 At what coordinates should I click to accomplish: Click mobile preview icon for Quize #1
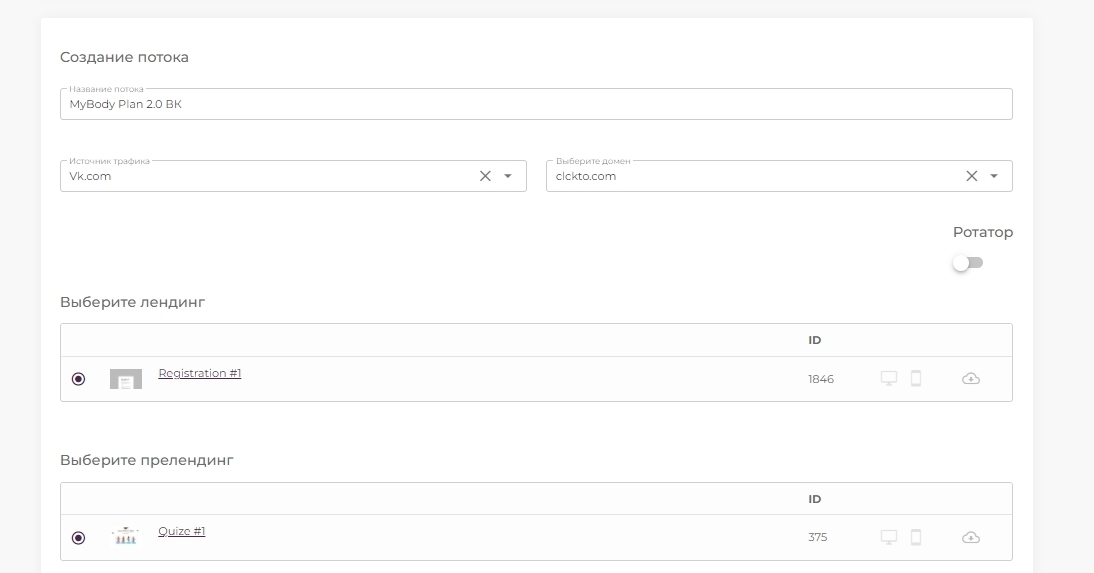pyautogui.click(x=916, y=537)
